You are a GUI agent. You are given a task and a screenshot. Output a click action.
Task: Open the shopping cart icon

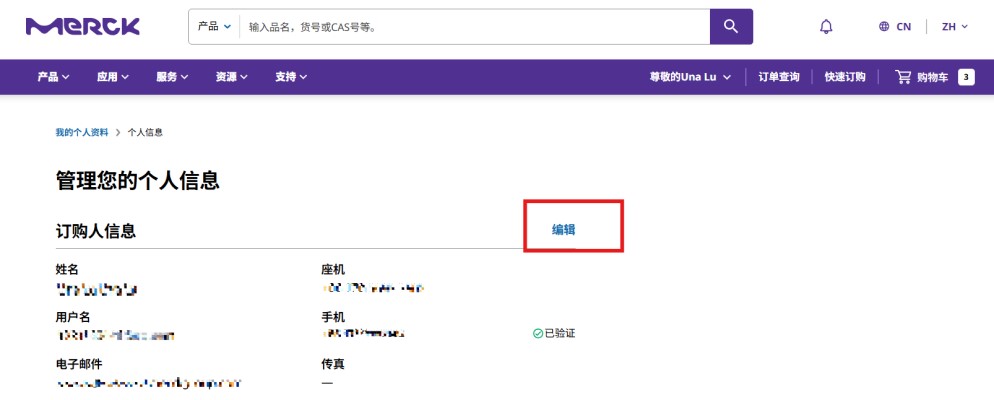(x=904, y=77)
